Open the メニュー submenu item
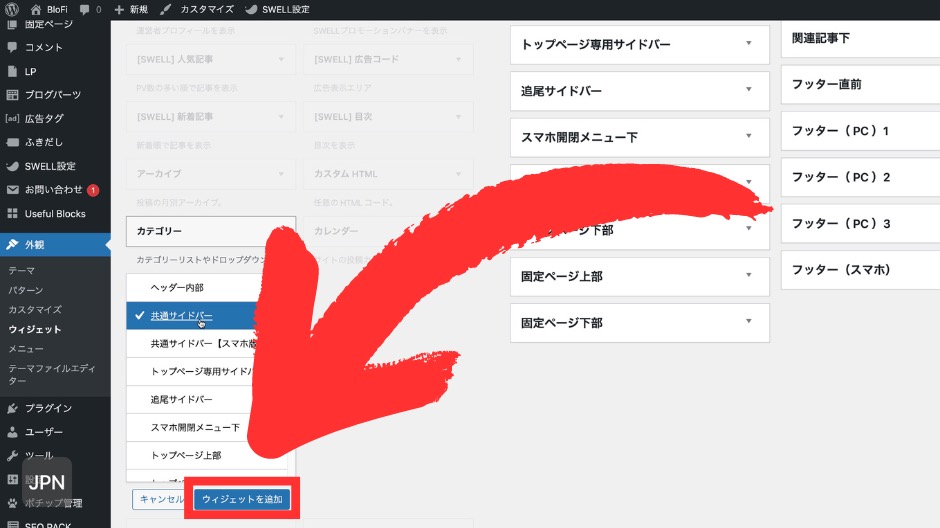Viewport: 940px width, 528px height. (x=26, y=349)
